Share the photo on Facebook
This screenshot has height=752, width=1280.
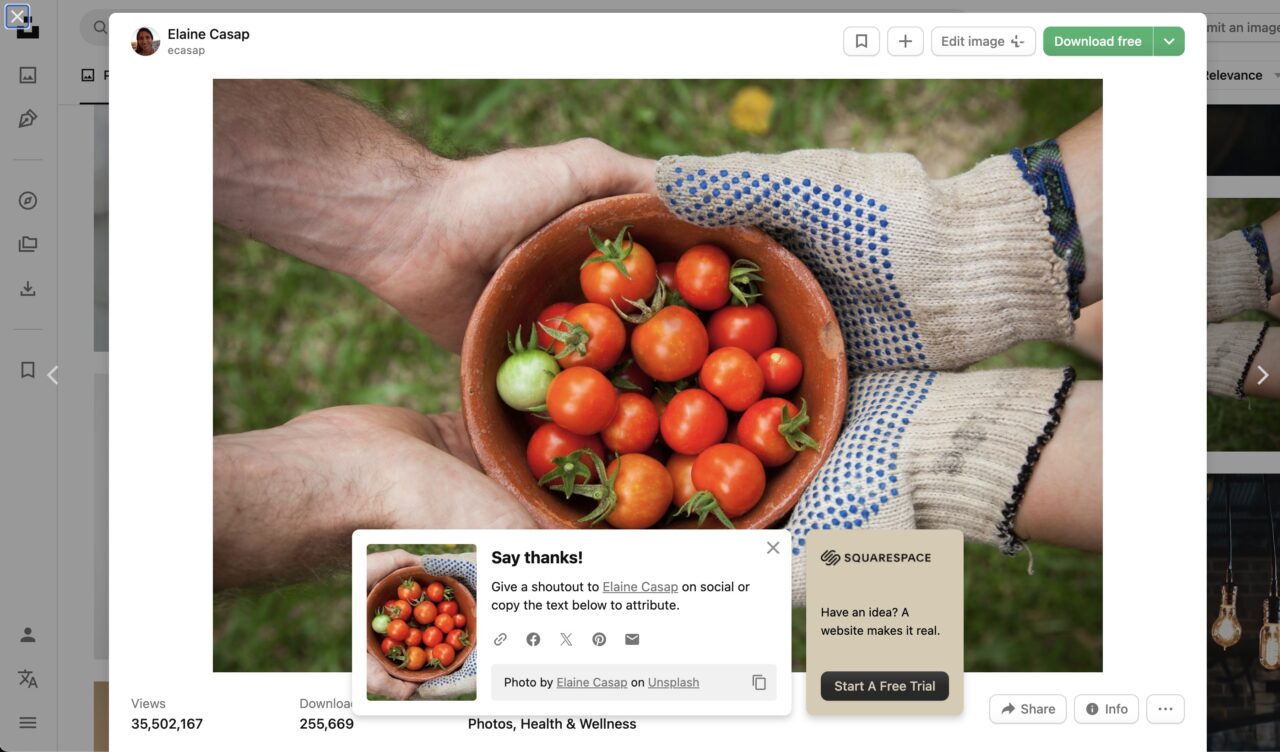click(x=533, y=639)
